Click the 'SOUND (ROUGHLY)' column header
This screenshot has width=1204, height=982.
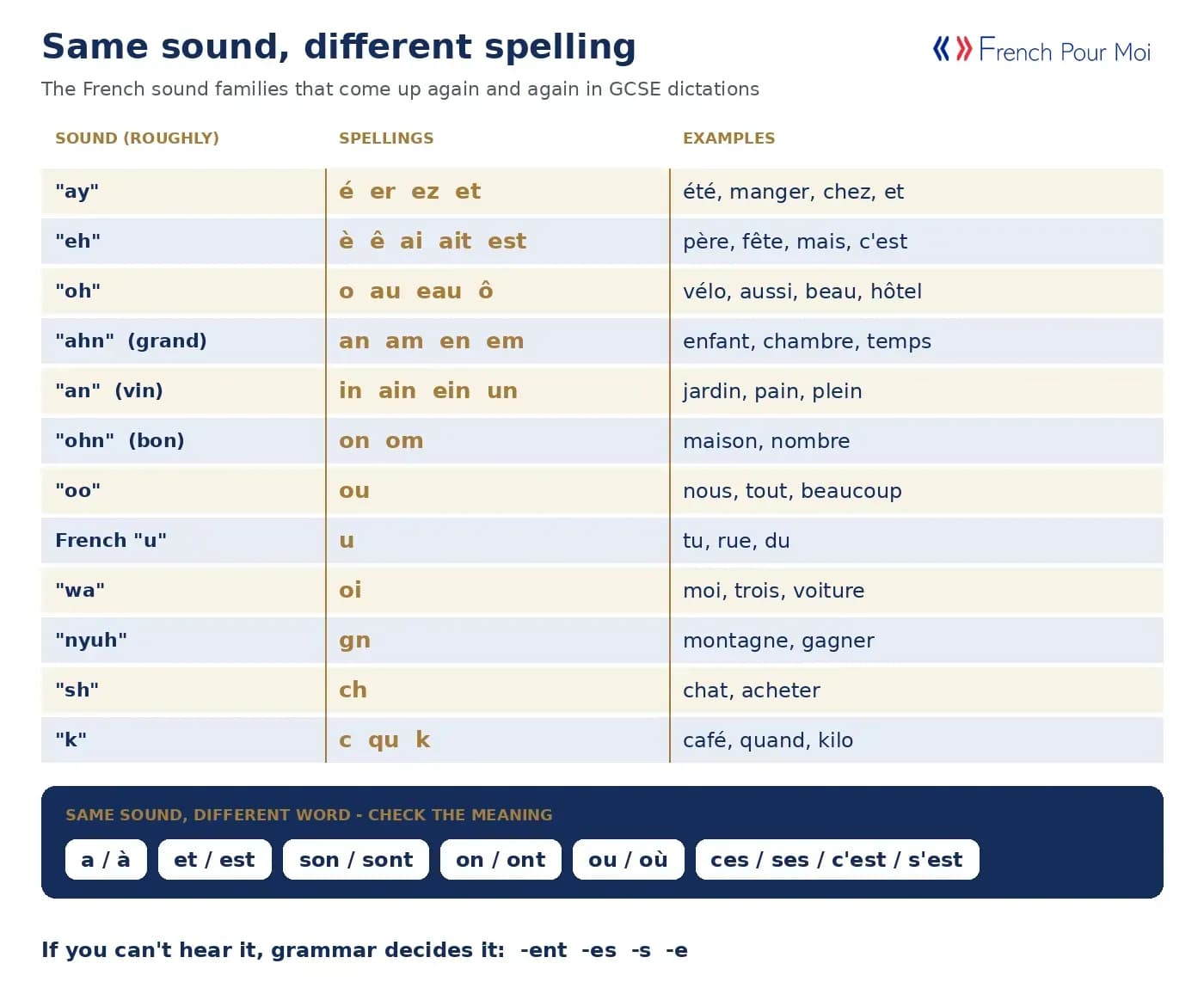[137, 138]
